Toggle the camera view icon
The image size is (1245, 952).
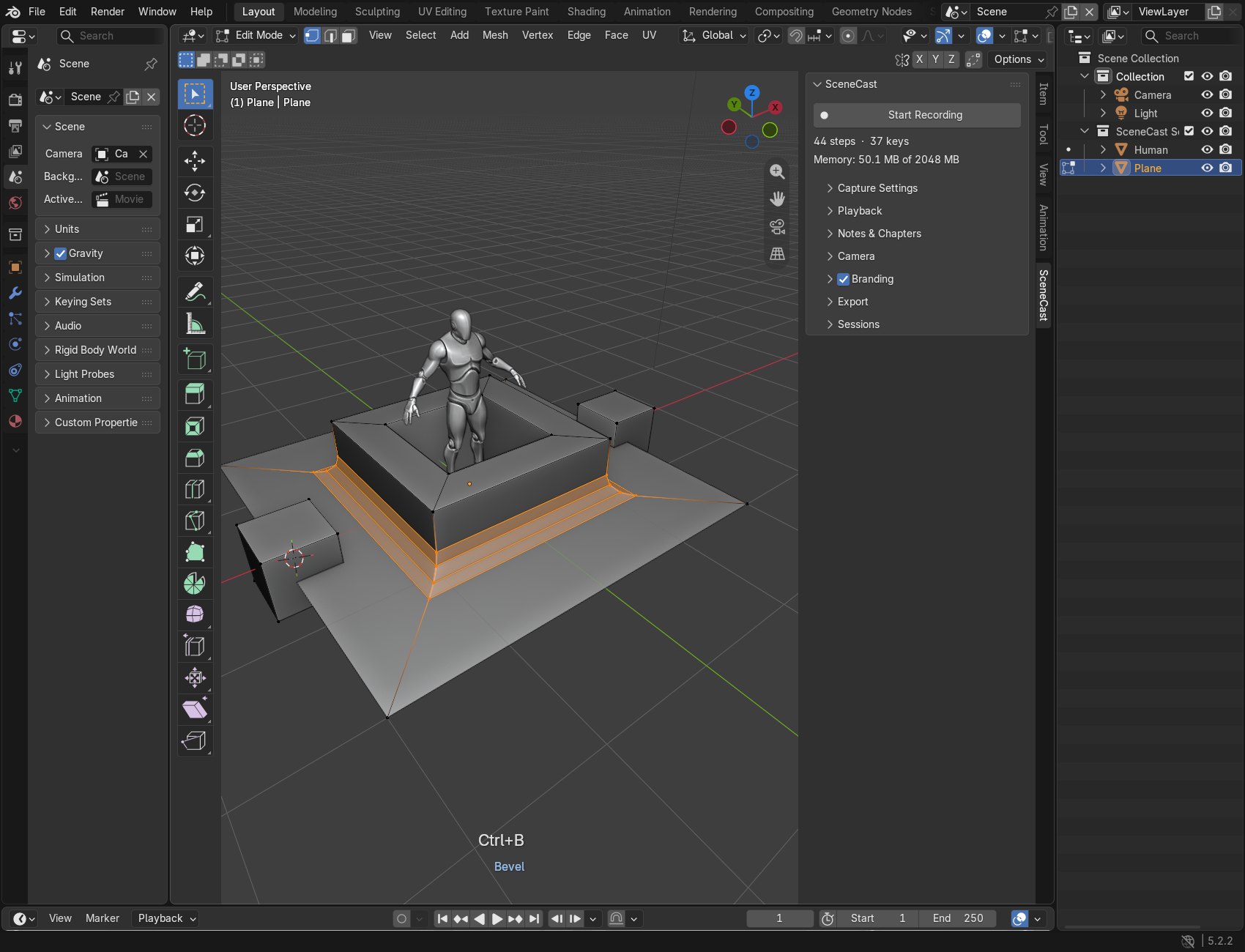click(777, 226)
